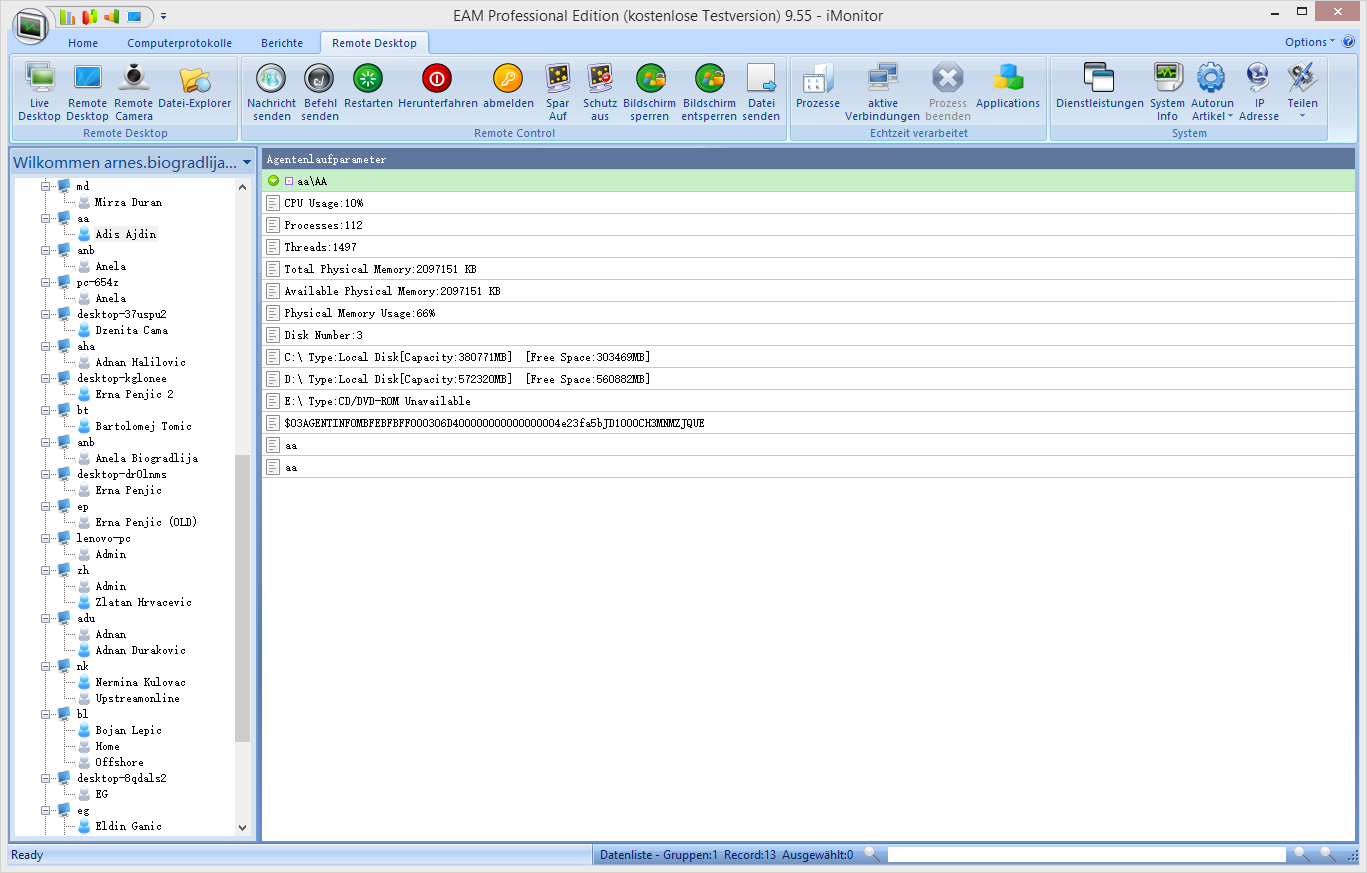This screenshot has width=1367, height=873.
Task: Collapse the desktop-37uspu2 tree node
Action: [x=45, y=314]
